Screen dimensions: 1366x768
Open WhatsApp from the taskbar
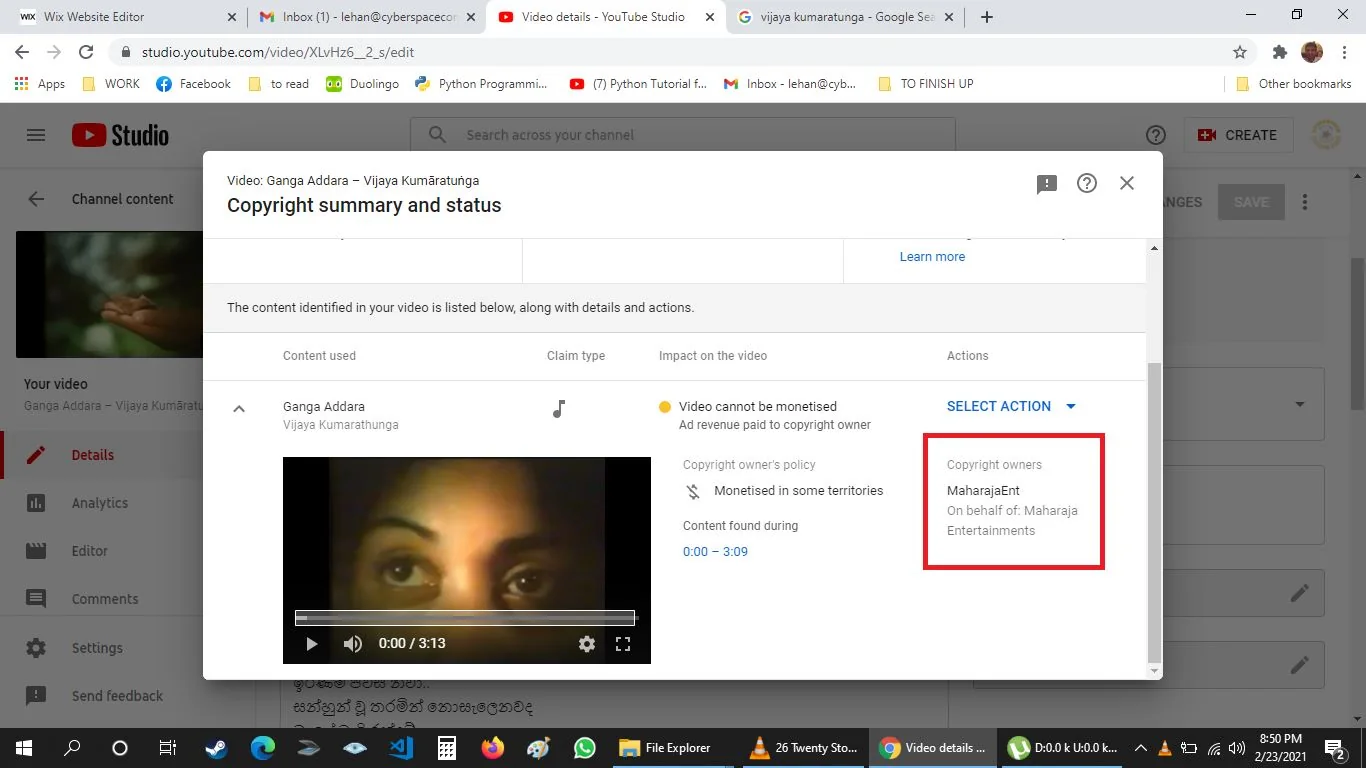point(585,747)
